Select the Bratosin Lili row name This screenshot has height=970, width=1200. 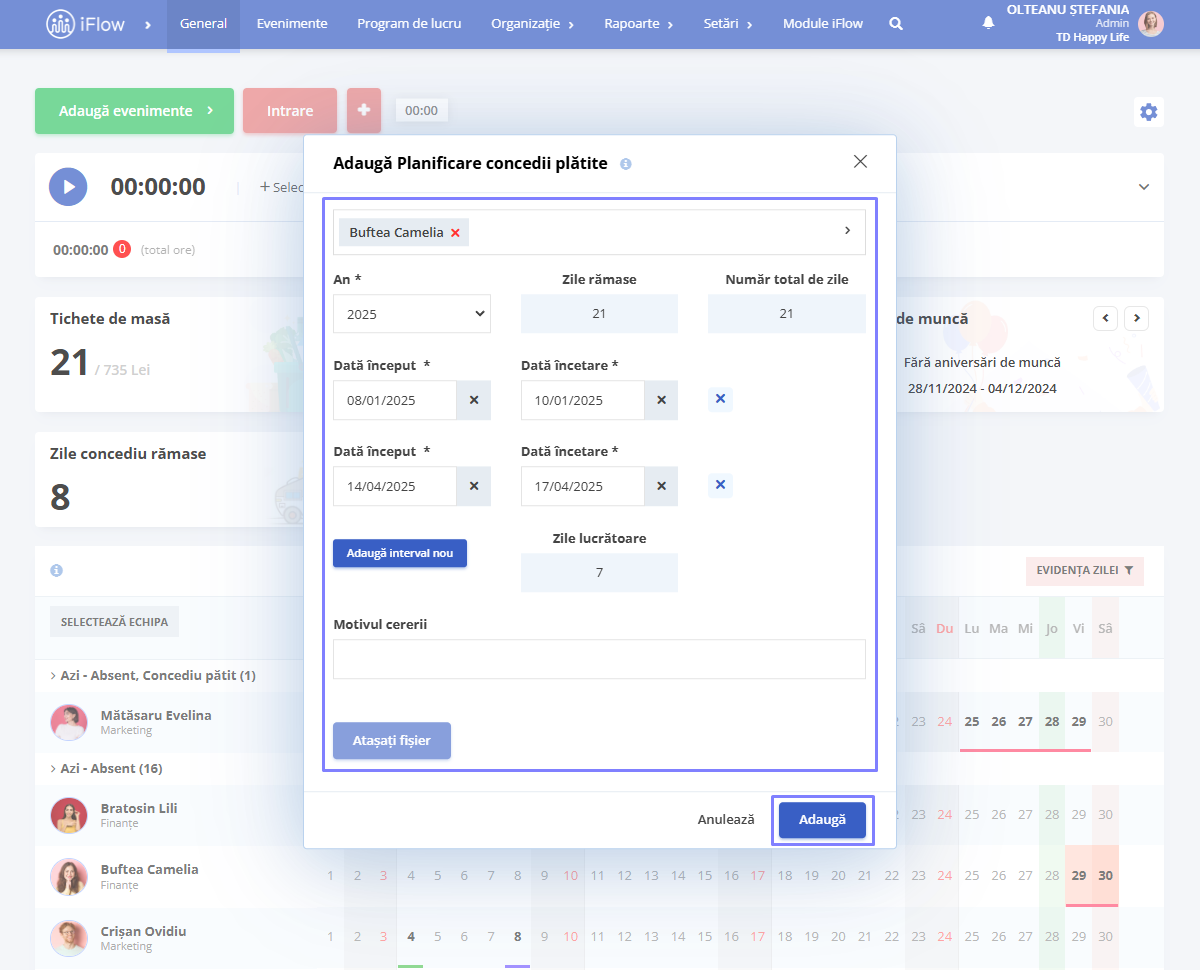[x=141, y=808]
